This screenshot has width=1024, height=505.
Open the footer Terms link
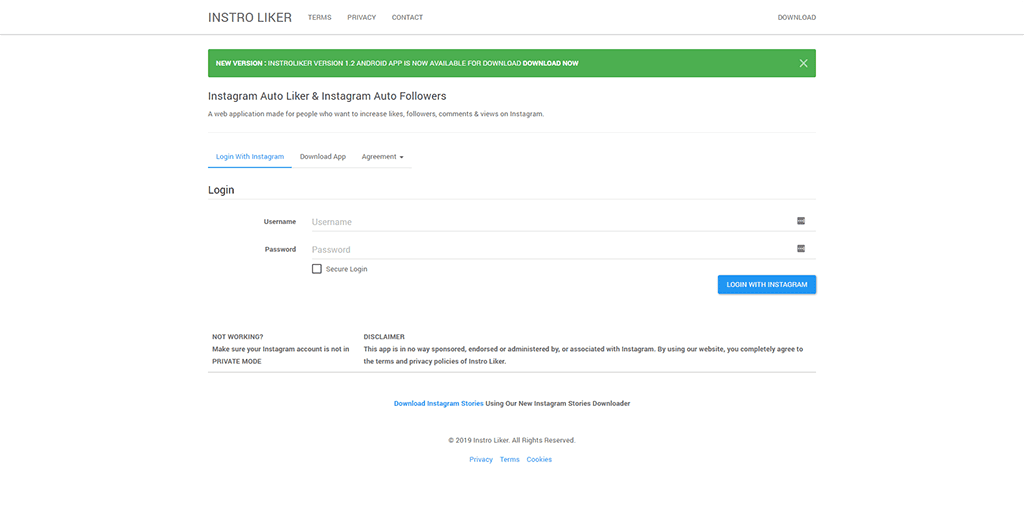(510, 460)
